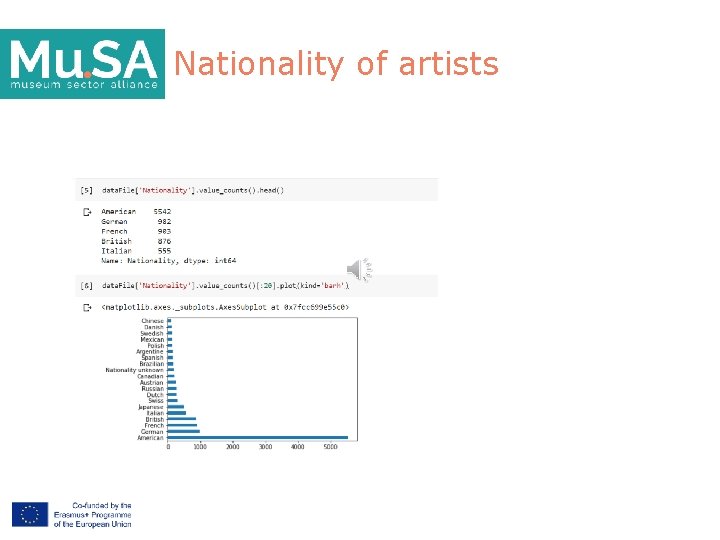Image resolution: width=720 pixels, height=540 pixels.
Task: Click the "Italian 555" output row
Action: [136, 251]
